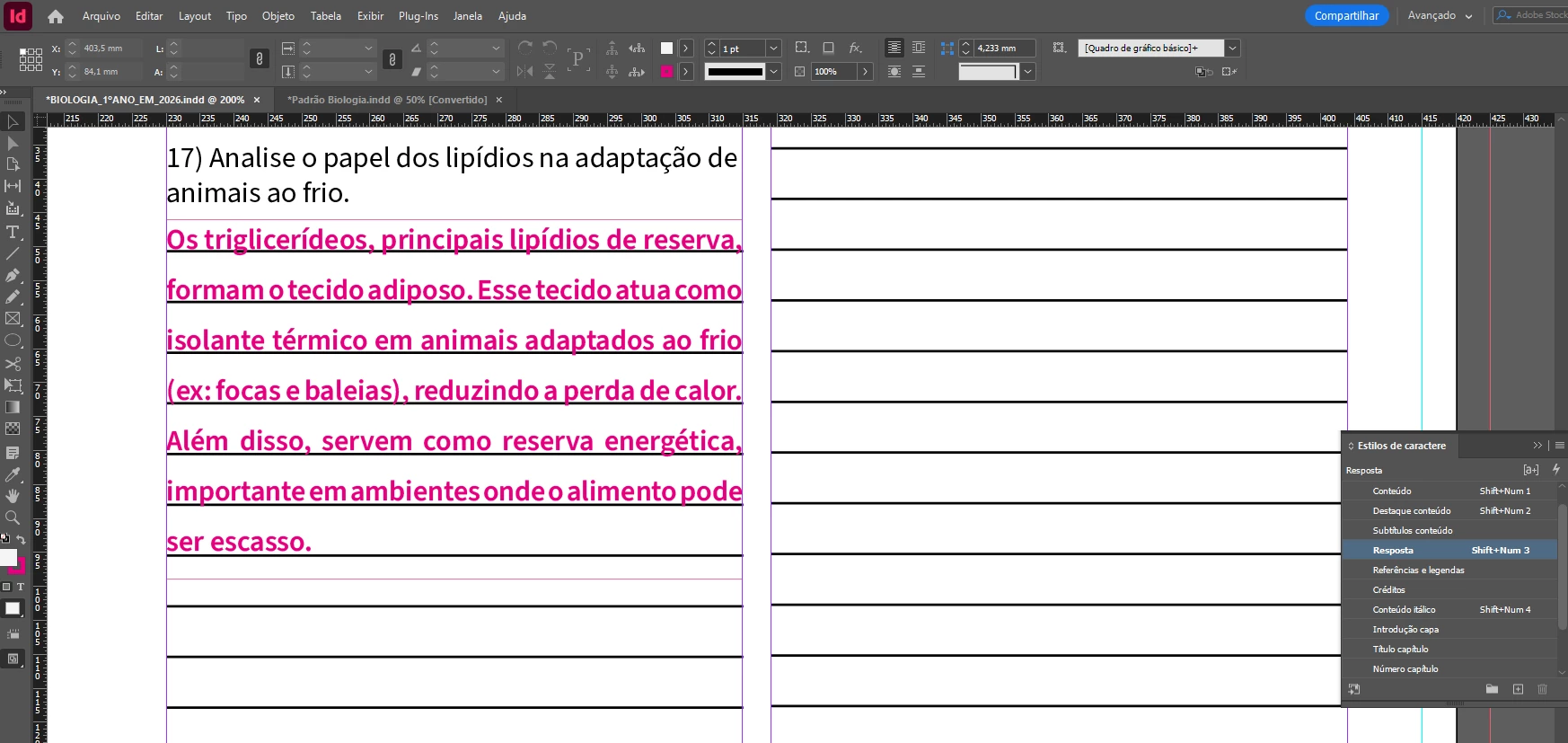Image resolution: width=1568 pixels, height=743 pixels.
Task: Open the effects fx button
Action: [x=855, y=48]
